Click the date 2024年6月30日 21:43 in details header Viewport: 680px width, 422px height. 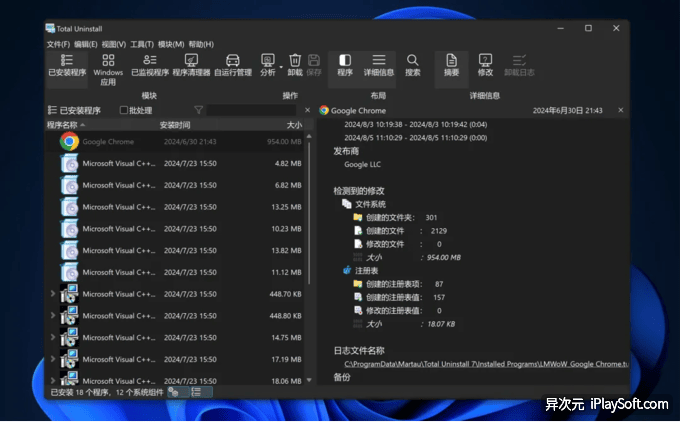567,111
